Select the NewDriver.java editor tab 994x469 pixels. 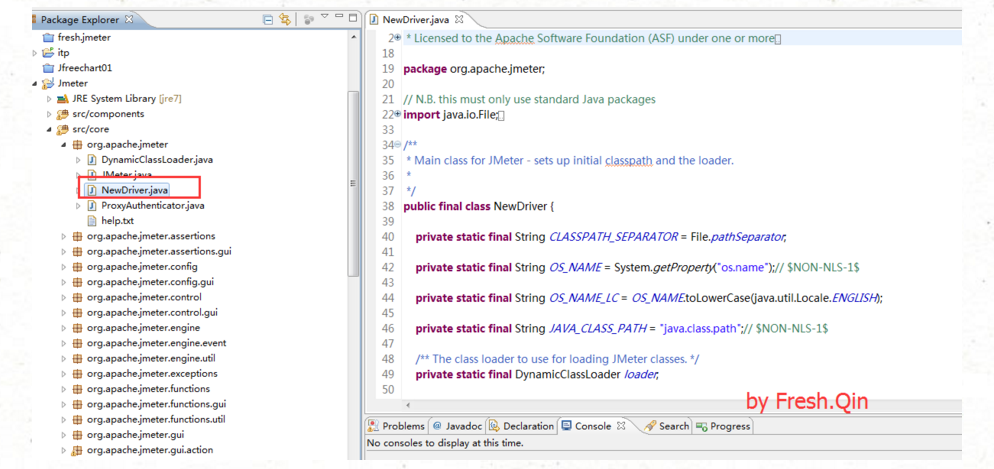pos(416,20)
